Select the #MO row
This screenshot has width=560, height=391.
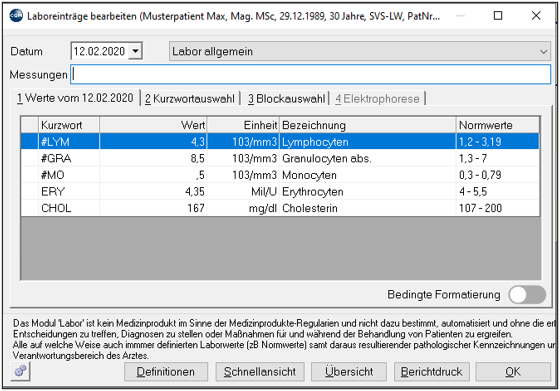pyautogui.click(x=280, y=175)
